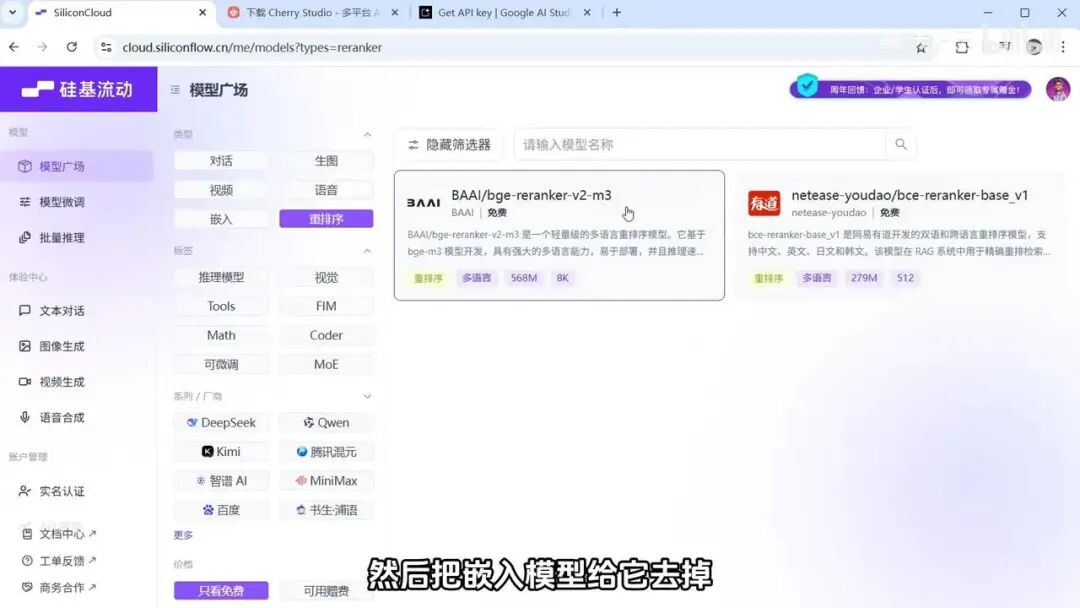This screenshot has width=1080, height=608.
Task: Open 商务合作 external link
Action: click(59, 587)
